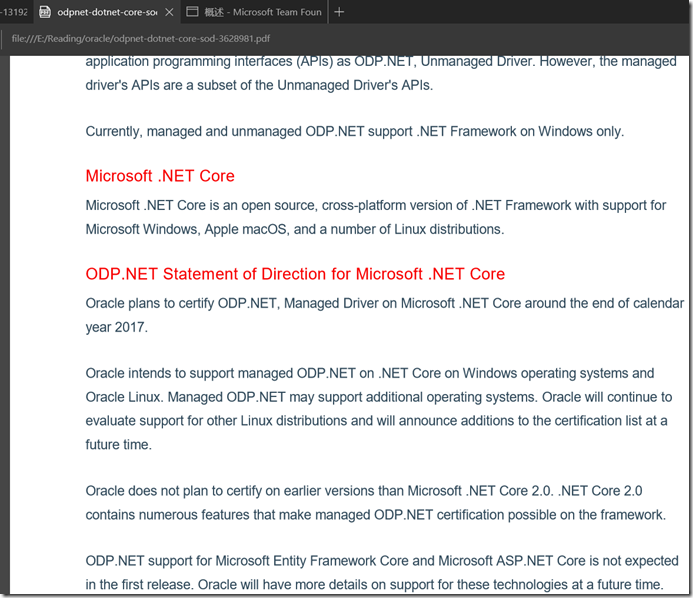Click the PDF file icon on active tab
This screenshot has width=693, height=598.
[x=45, y=12]
